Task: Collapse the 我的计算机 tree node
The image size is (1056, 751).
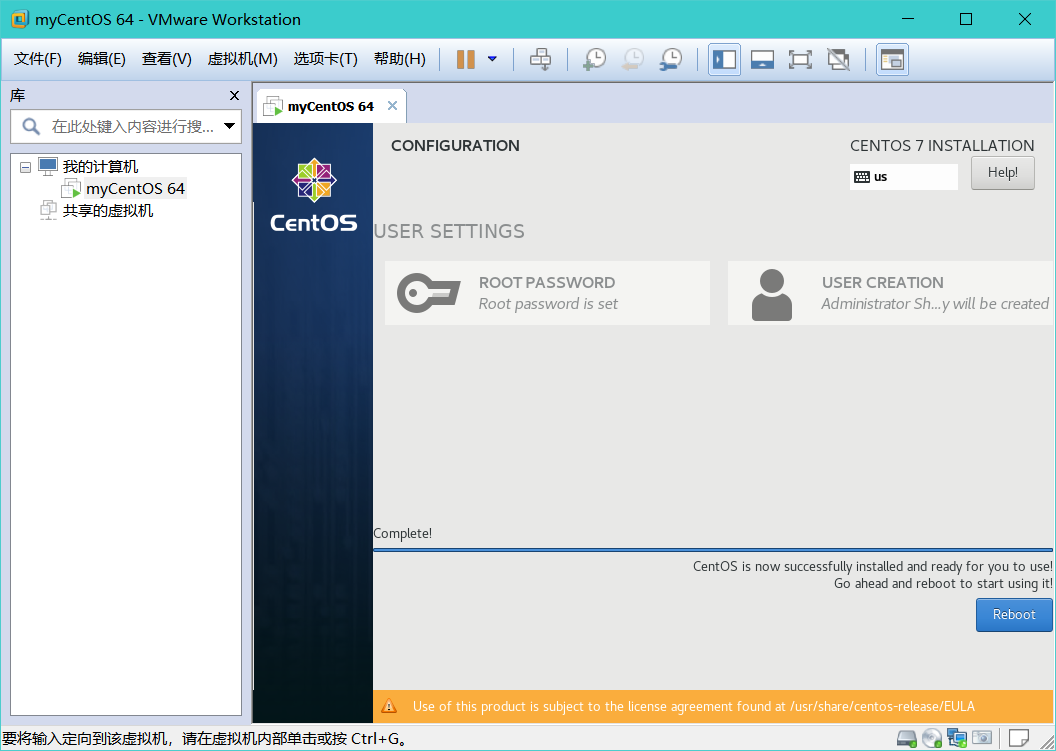Action: pyautogui.click(x=26, y=167)
